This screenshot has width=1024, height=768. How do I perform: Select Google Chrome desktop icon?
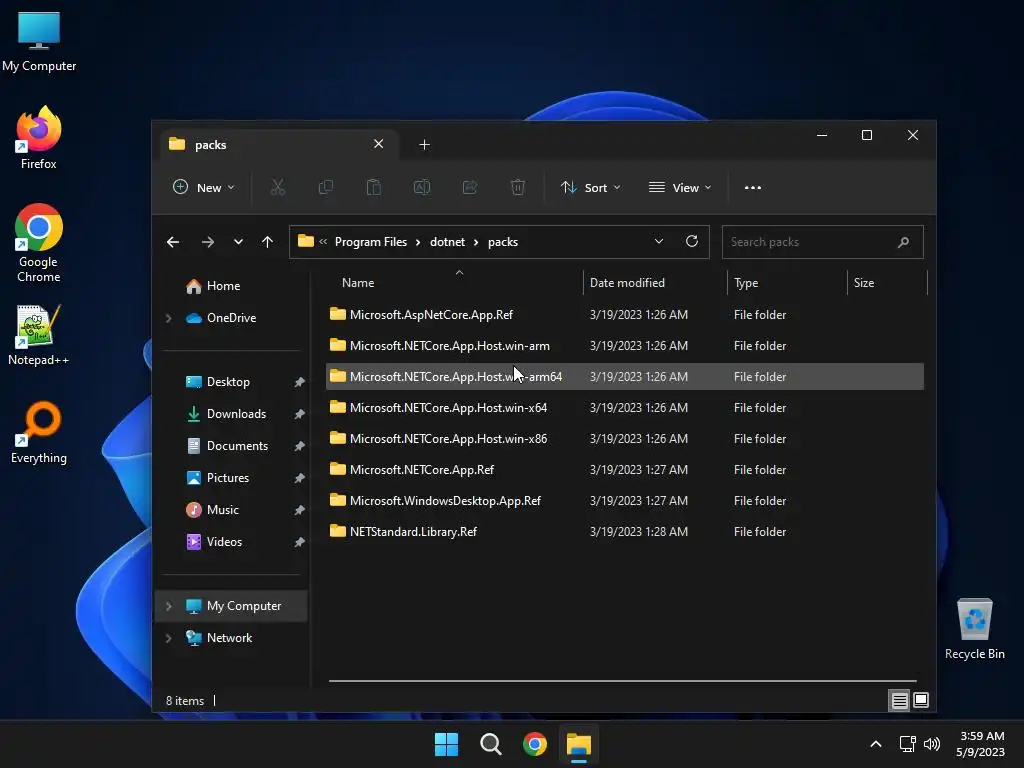coord(39,243)
